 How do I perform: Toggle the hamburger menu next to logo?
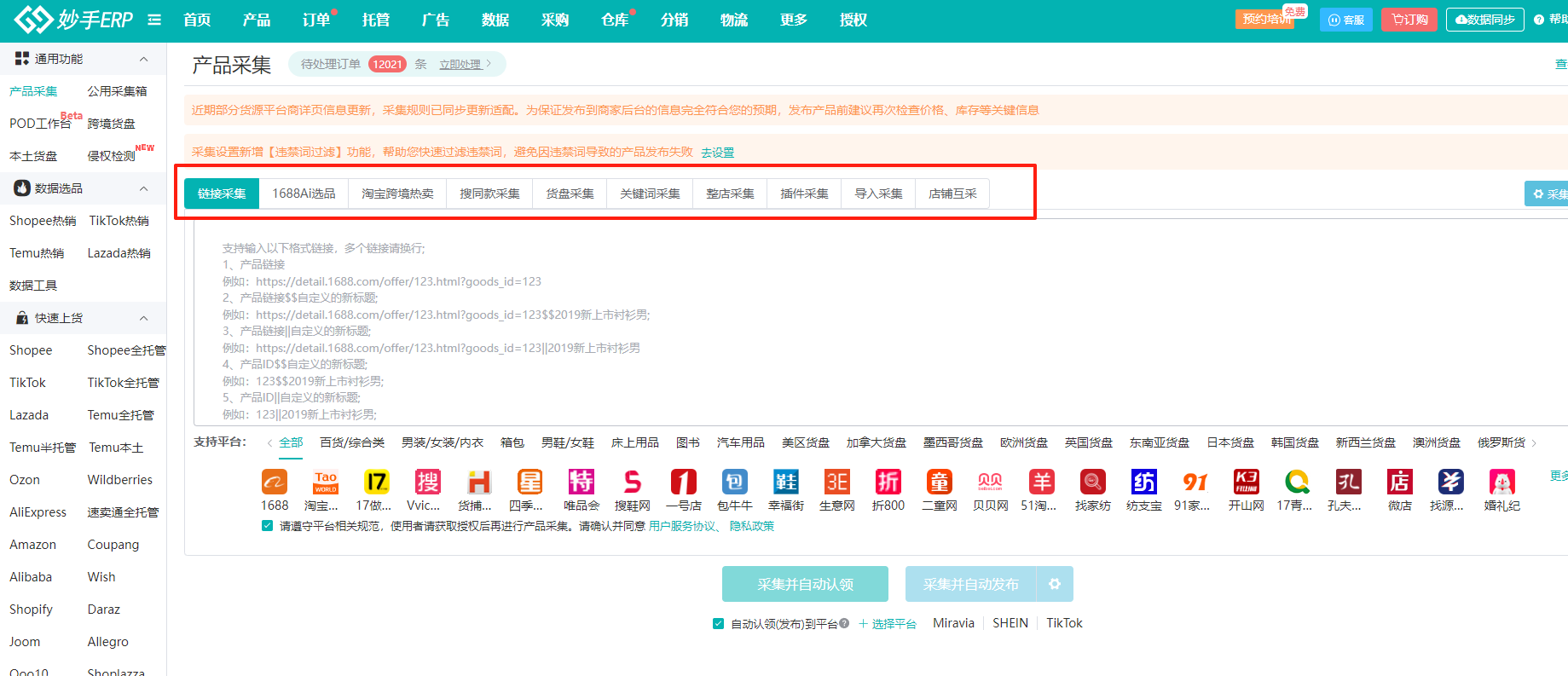(x=154, y=20)
